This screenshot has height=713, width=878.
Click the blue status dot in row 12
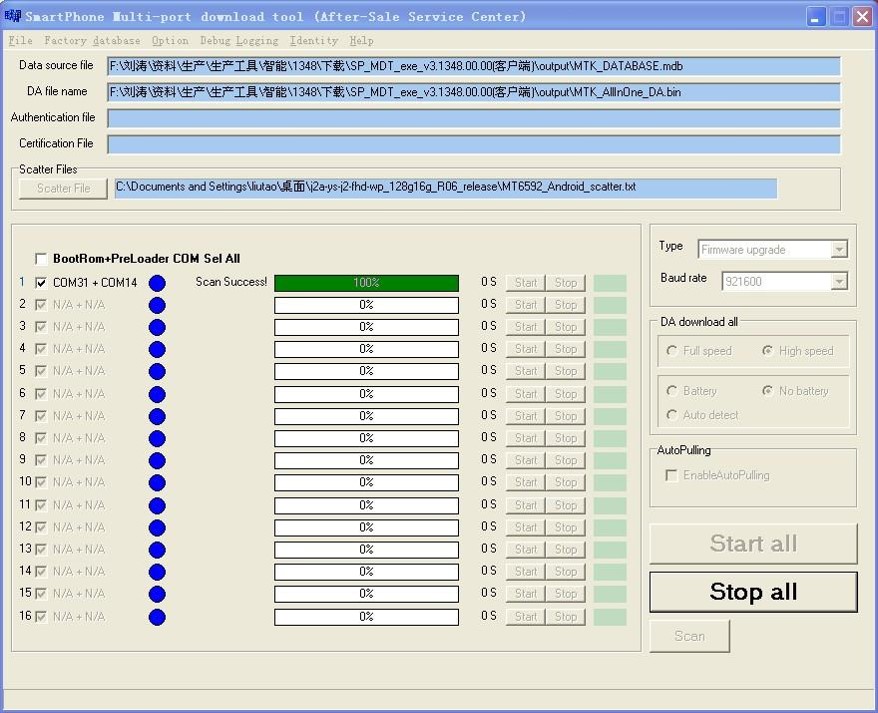157,528
